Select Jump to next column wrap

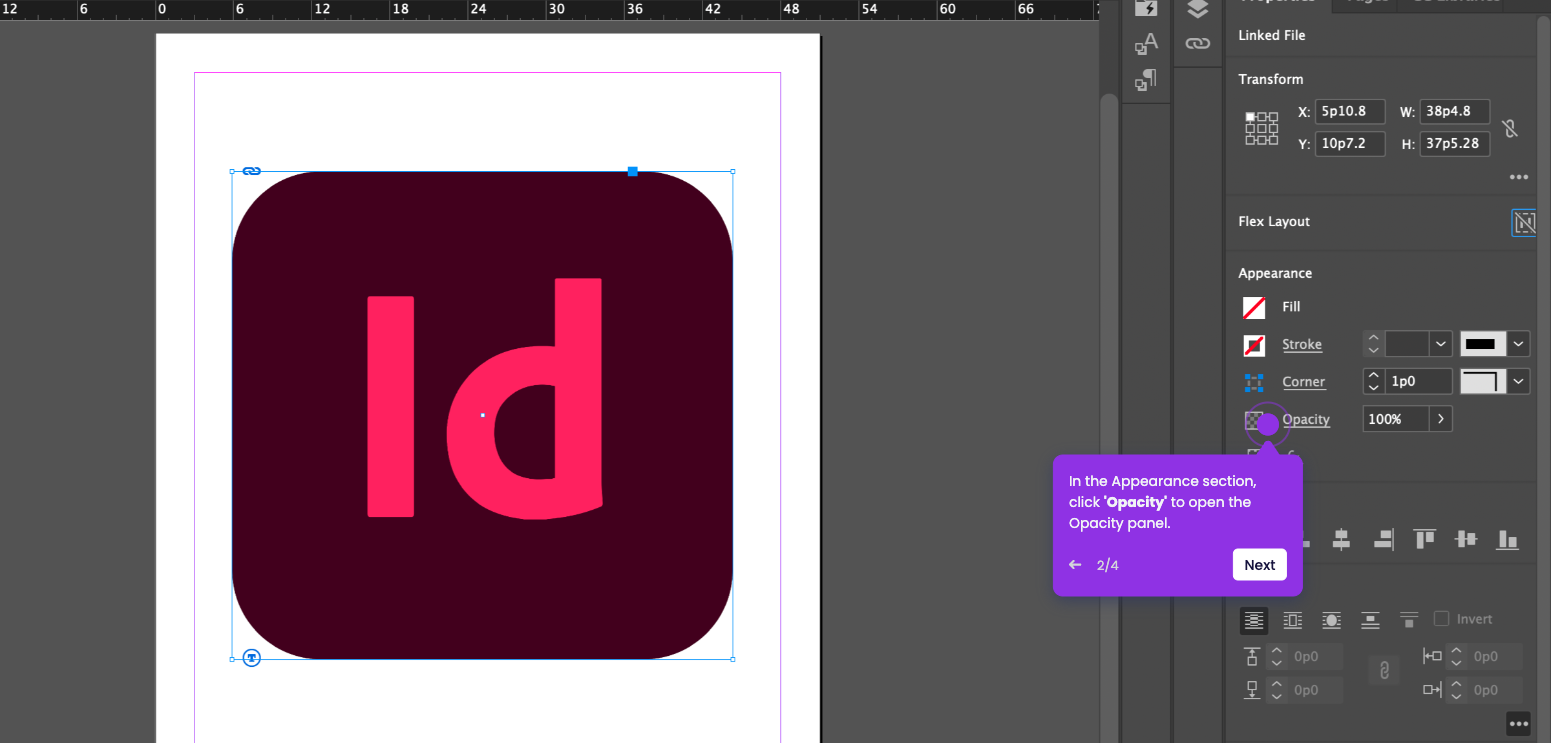pyautogui.click(x=1409, y=620)
